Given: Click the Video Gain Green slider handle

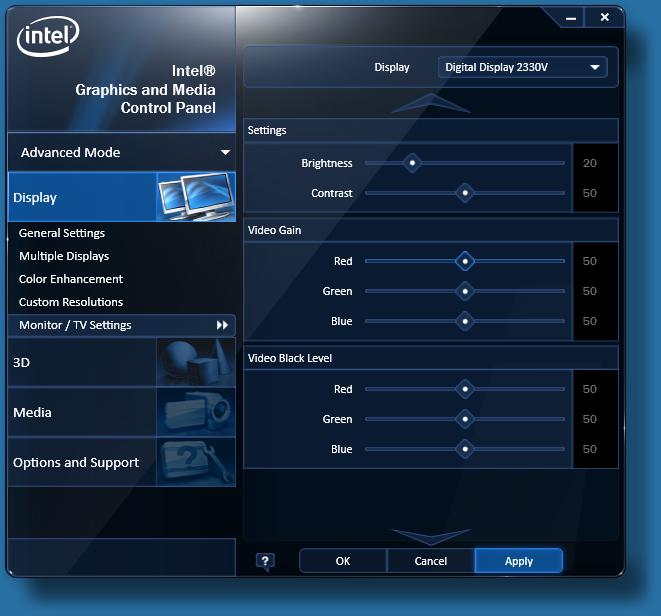Looking at the screenshot, I should (465, 291).
